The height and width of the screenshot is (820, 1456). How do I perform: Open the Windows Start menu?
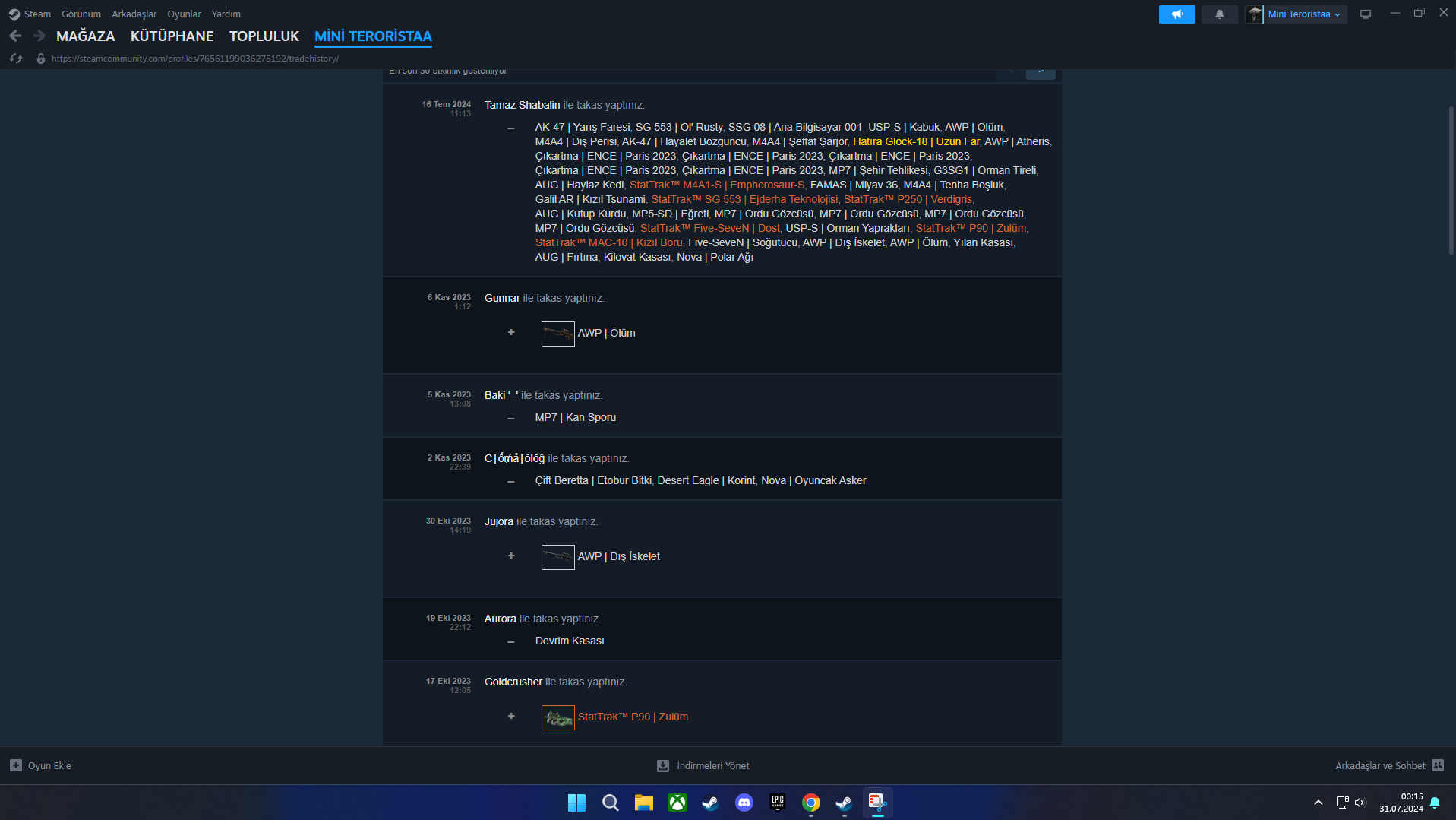pyautogui.click(x=577, y=803)
